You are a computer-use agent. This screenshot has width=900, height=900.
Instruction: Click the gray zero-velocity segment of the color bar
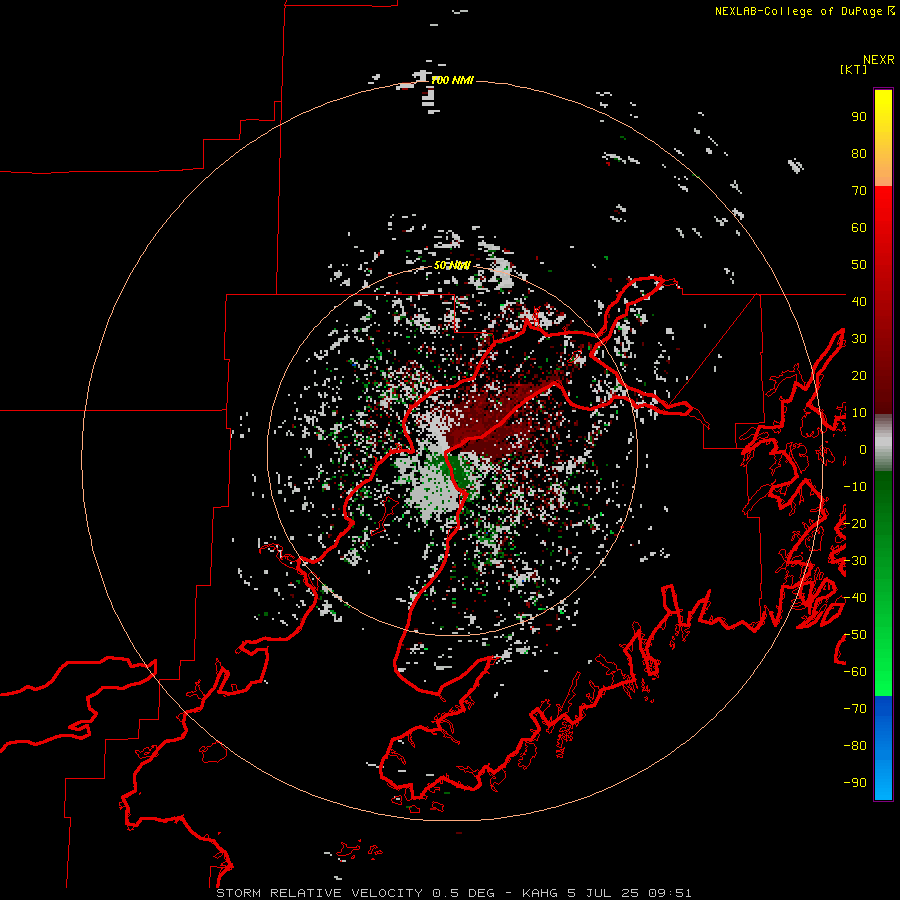pyautogui.click(x=883, y=443)
